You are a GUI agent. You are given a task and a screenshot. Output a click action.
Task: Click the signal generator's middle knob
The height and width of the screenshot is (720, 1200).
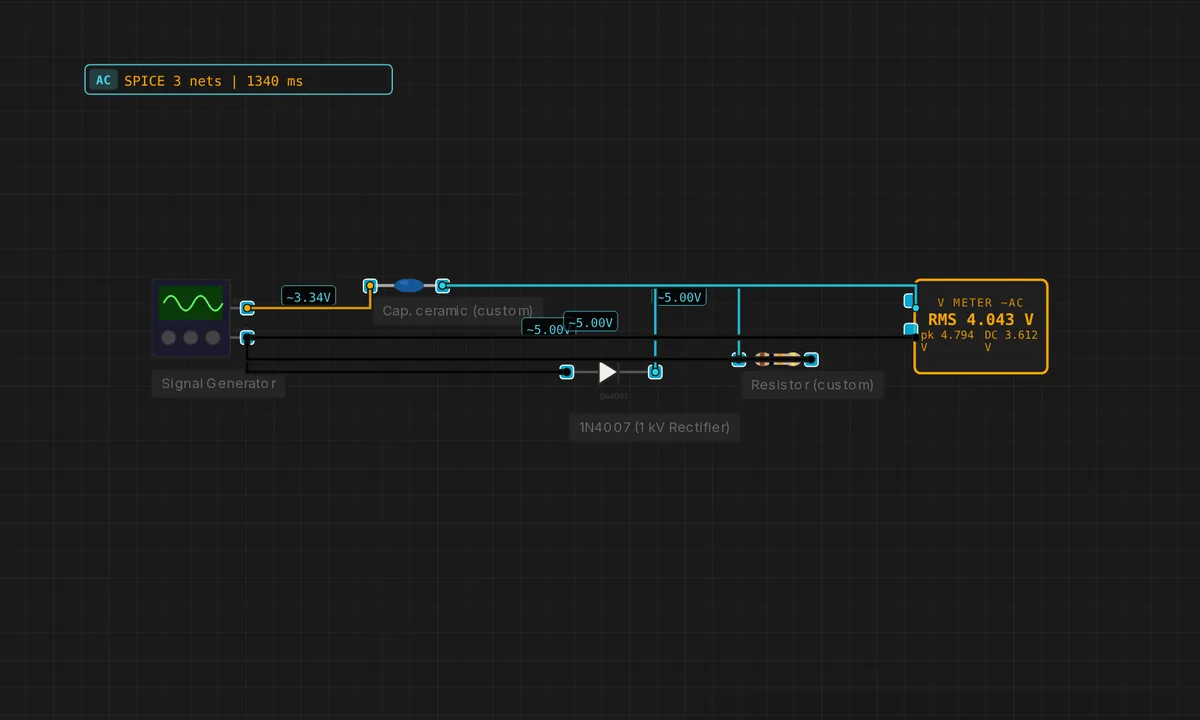(x=191, y=338)
